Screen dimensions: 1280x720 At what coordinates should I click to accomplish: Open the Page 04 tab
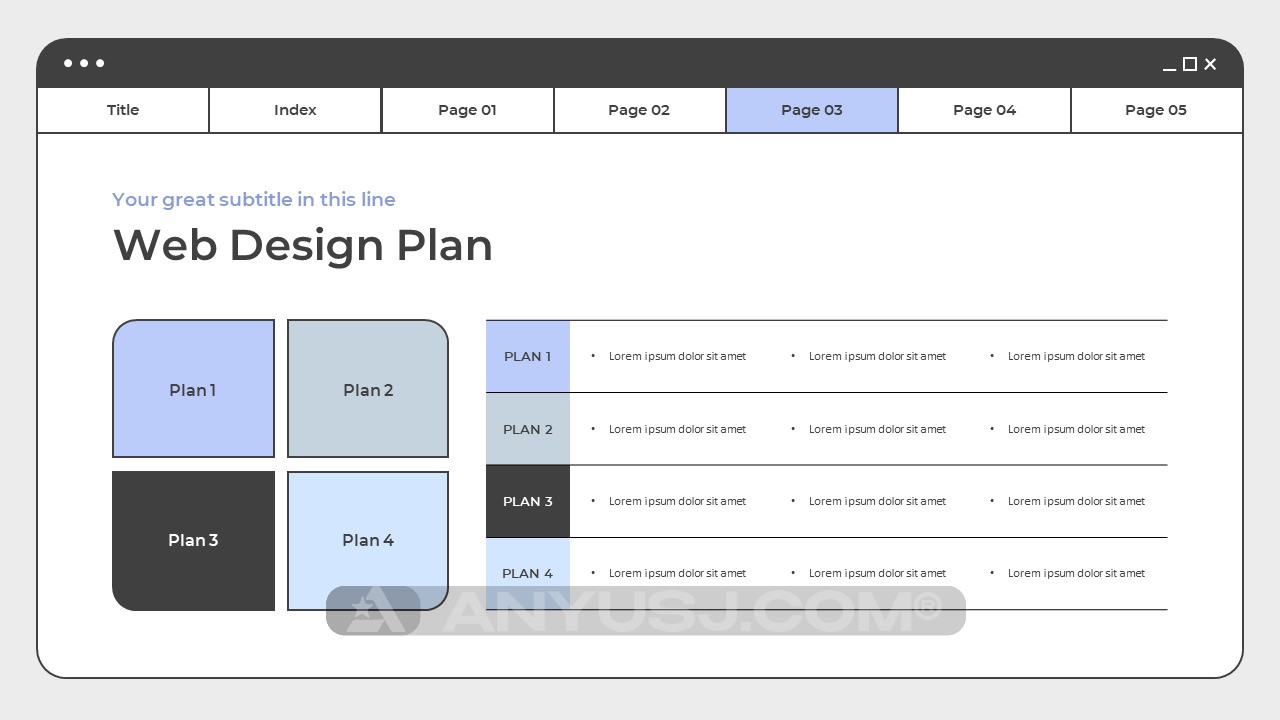(x=984, y=110)
